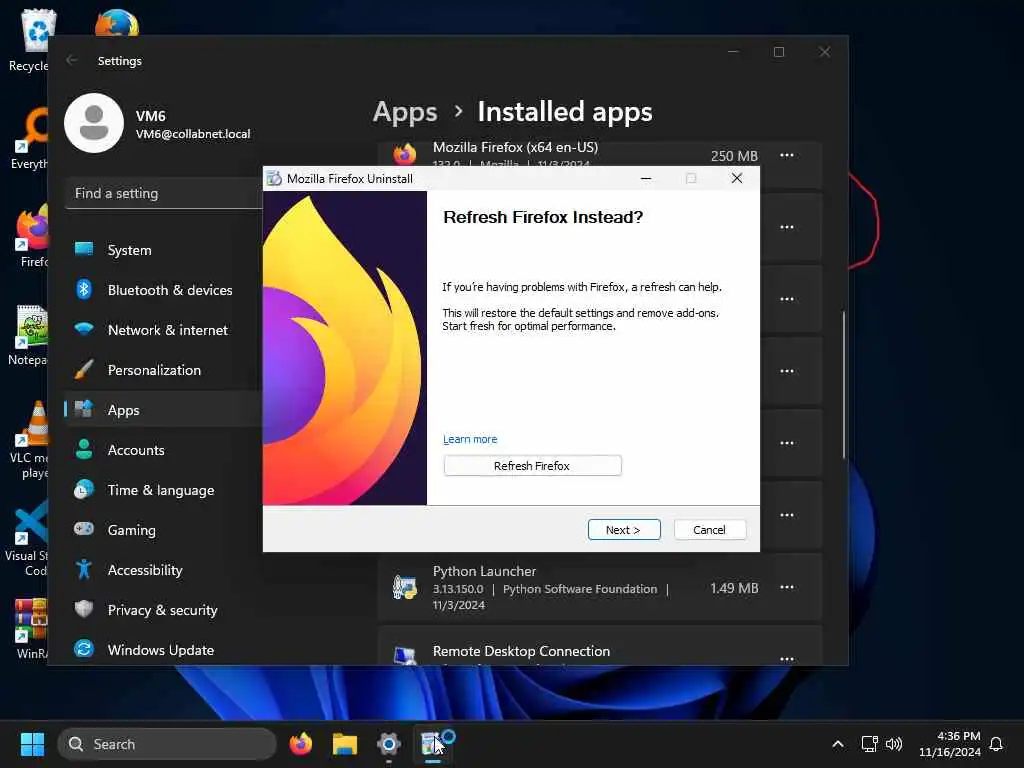This screenshot has width=1024, height=768.
Task: Click the System monitor icon in sidebar
Action: tap(84, 249)
